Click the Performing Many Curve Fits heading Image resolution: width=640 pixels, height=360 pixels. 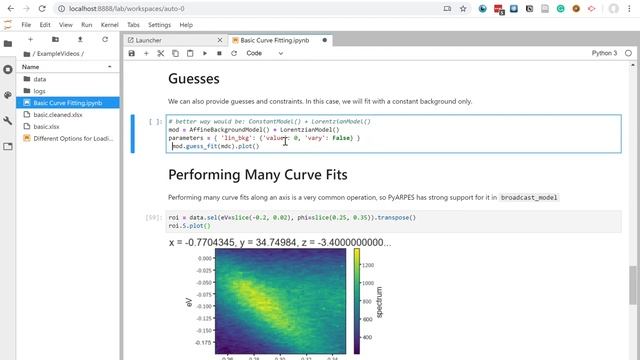pos(258,175)
